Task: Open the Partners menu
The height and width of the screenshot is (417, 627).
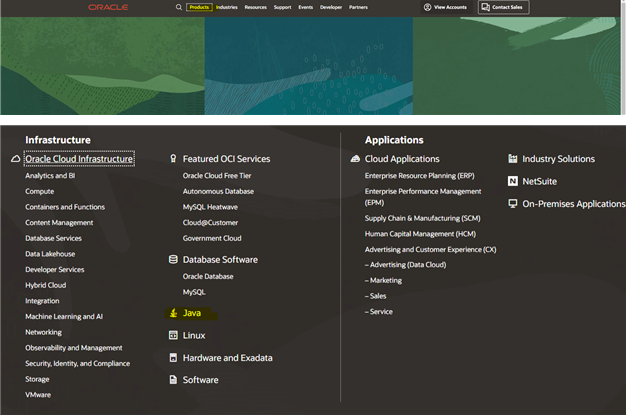Action: (x=358, y=7)
